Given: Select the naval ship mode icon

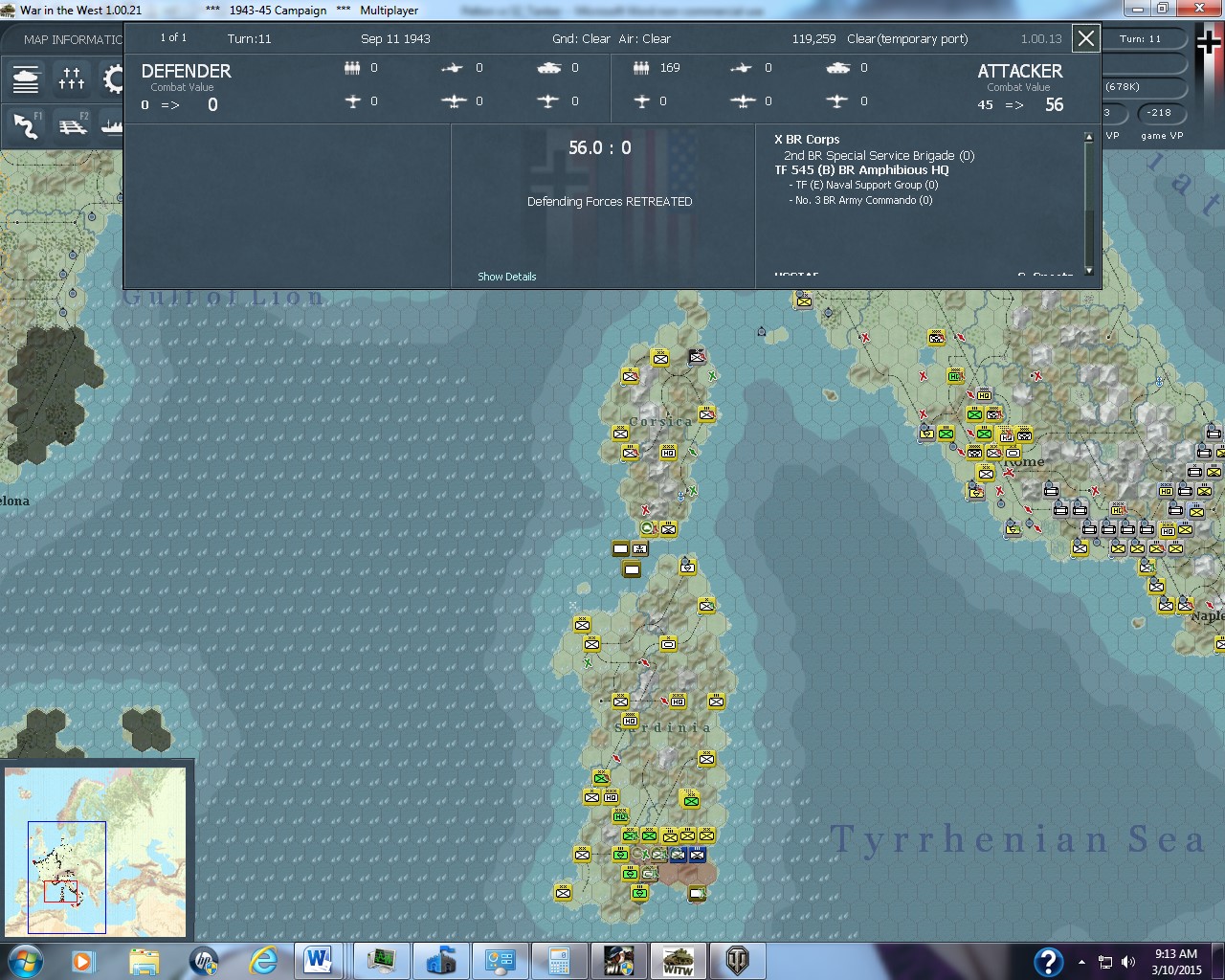Looking at the screenshot, I should click(112, 125).
